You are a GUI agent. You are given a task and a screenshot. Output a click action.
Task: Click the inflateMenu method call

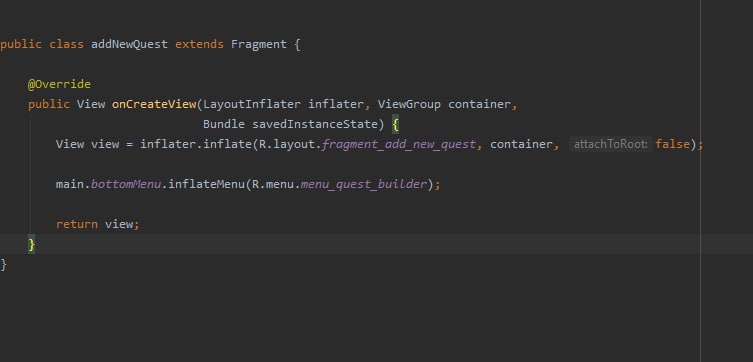(x=206, y=184)
